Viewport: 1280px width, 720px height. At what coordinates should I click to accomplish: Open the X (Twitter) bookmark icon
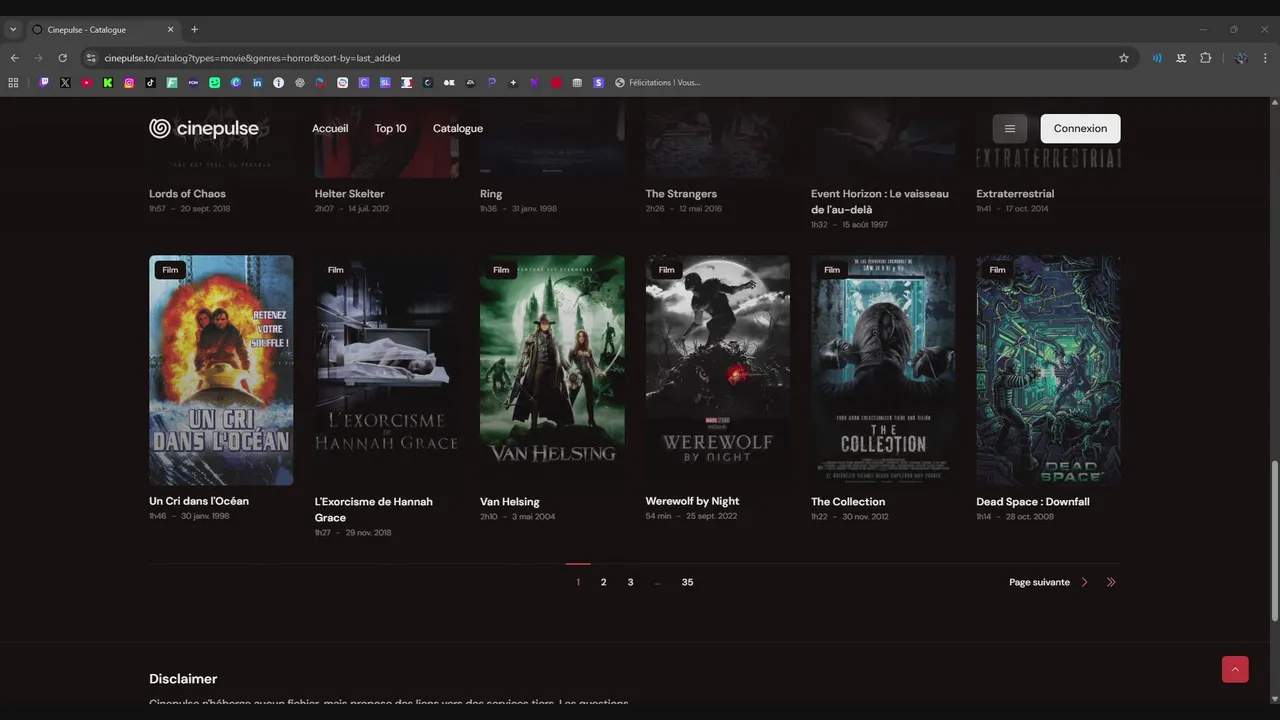65,83
